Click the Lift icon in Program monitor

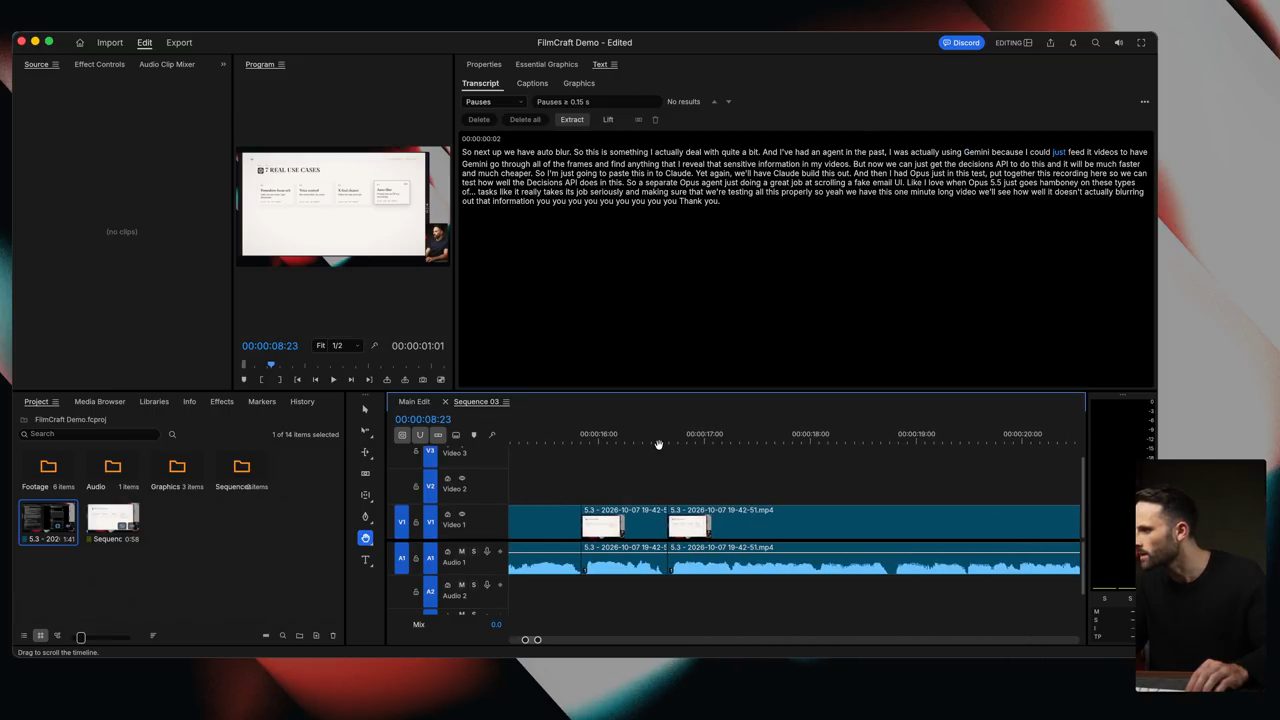coord(387,380)
